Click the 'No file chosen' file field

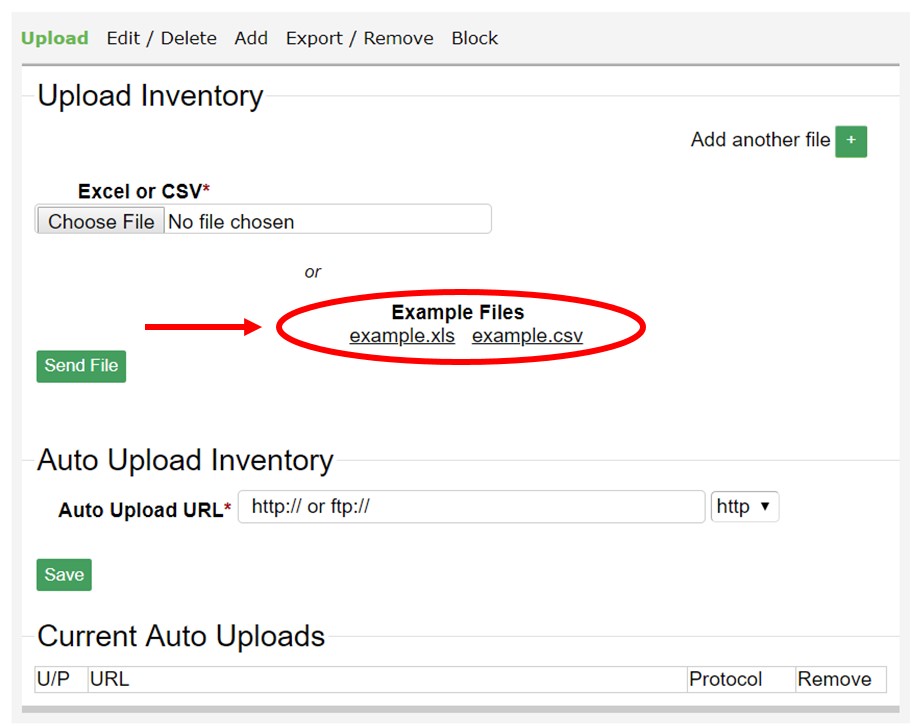pyautogui.click(x=325, y=221)
